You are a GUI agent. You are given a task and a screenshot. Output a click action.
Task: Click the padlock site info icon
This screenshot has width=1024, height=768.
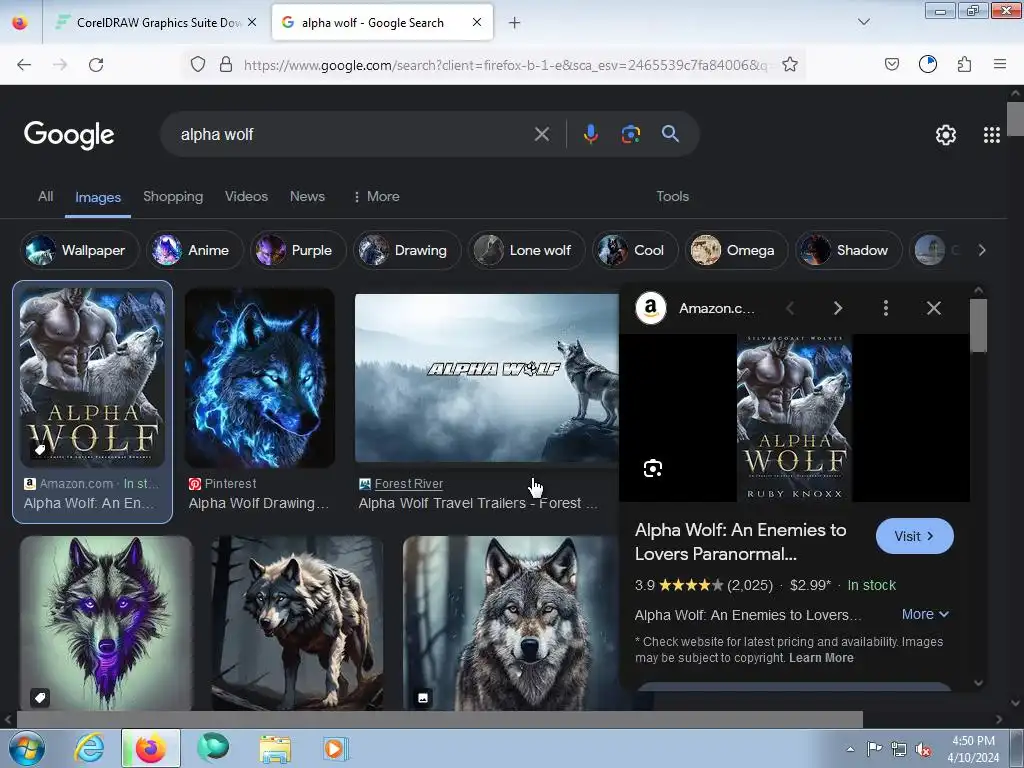[x=226, y=64]
